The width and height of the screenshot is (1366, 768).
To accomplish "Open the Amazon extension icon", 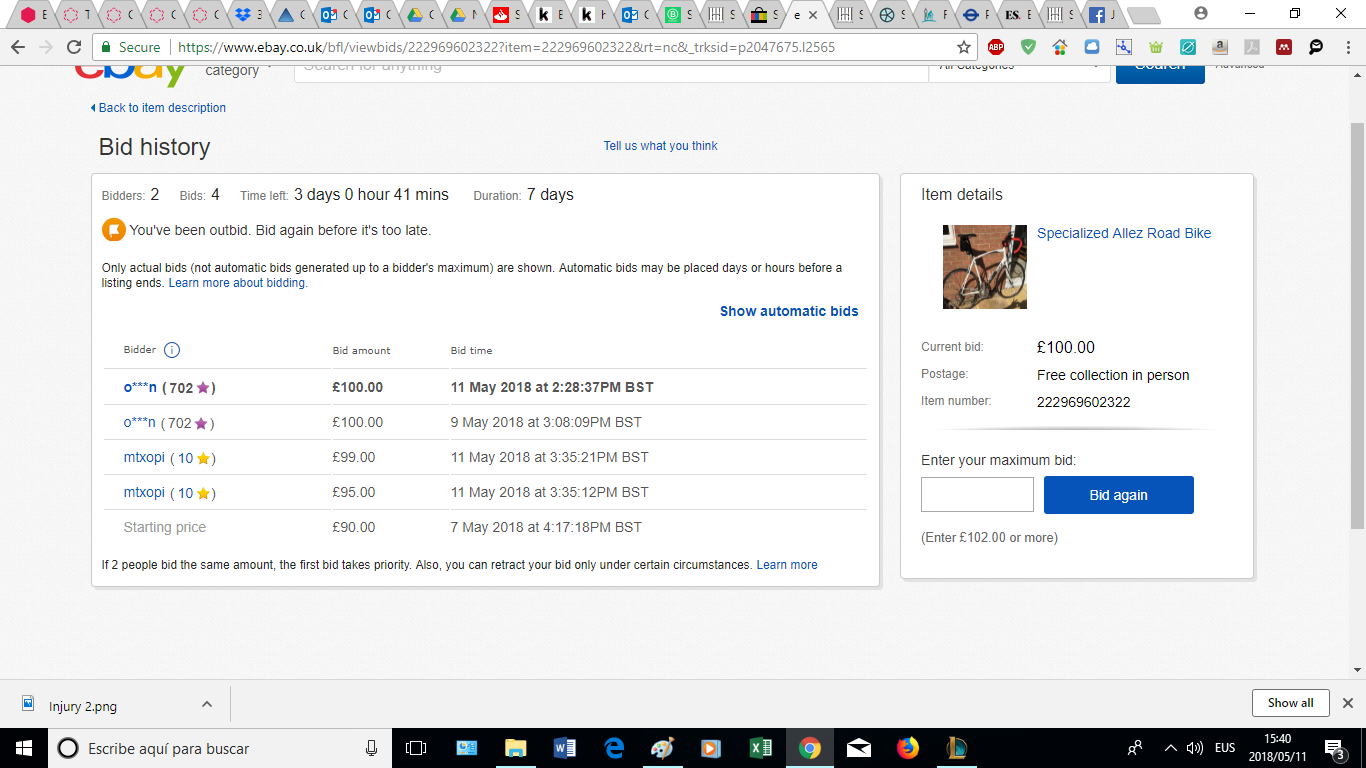I will tap(1219, 47).
